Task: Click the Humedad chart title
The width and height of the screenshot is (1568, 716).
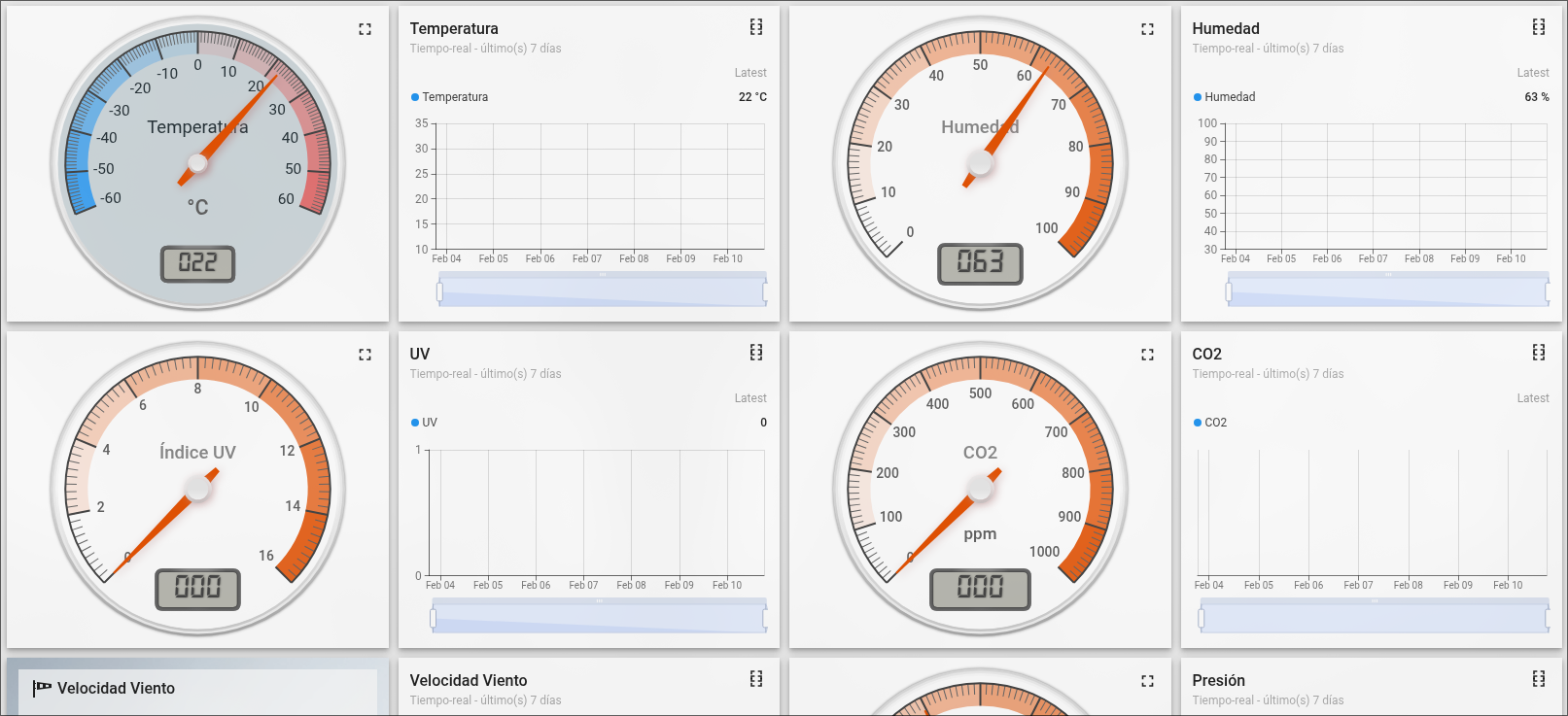Action: coord(1226,28)
